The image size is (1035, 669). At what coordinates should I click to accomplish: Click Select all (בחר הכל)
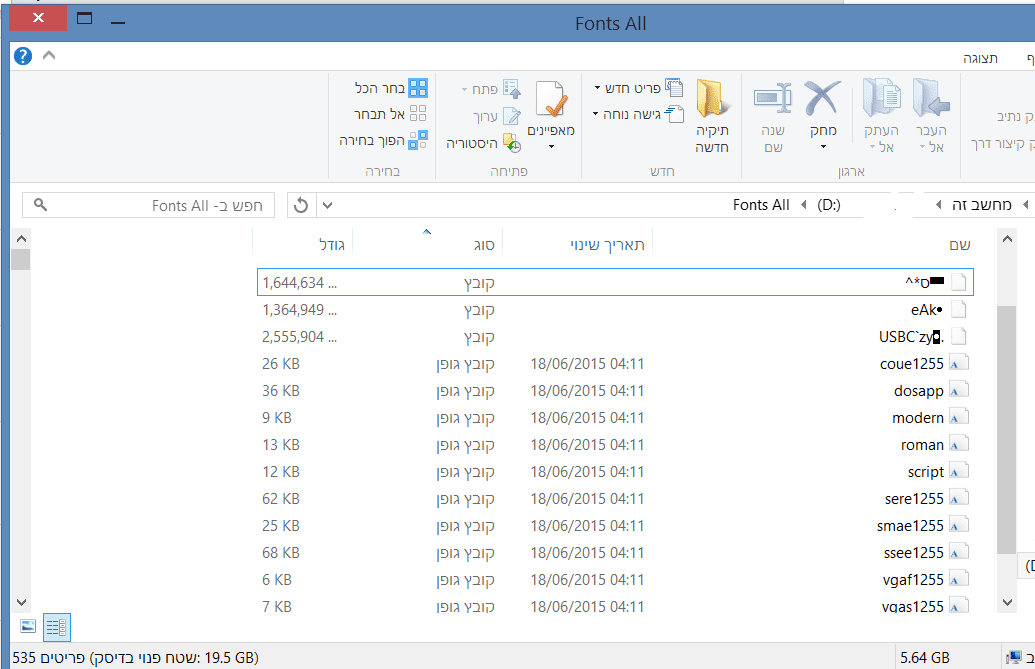[x=391, y=88]
